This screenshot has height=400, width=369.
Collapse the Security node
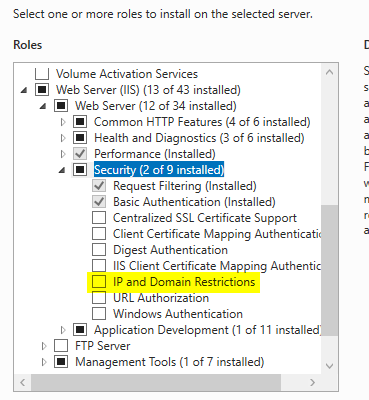(x=62, y=170)
